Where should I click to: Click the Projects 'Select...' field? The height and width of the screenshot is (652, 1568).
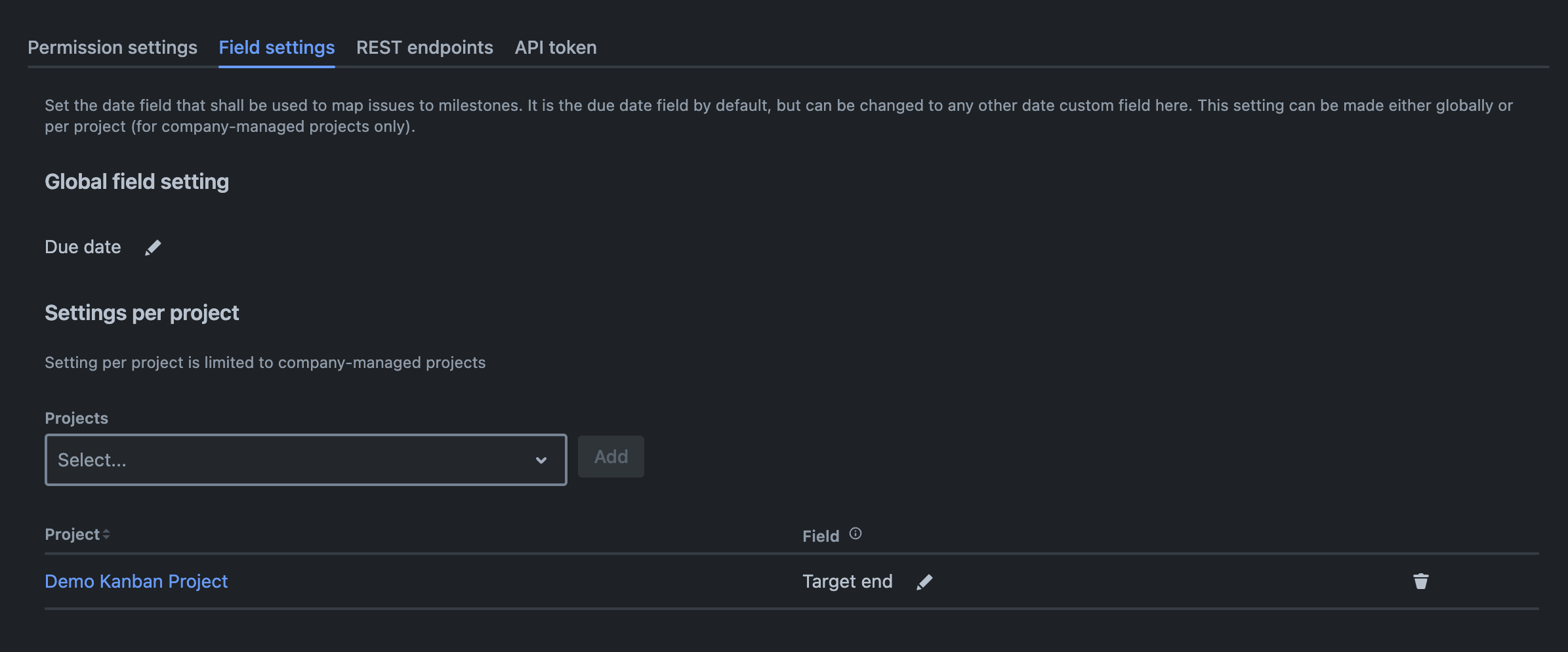pyautogui.click(x=289, y=460)
